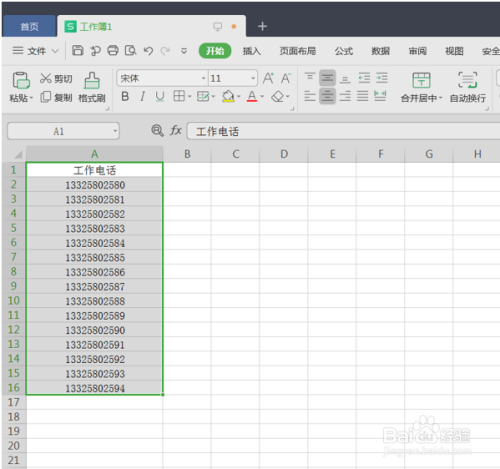The width and height of the screenshot is (500, 469).
Task: Select column B header
Action: tap(187, 154)
